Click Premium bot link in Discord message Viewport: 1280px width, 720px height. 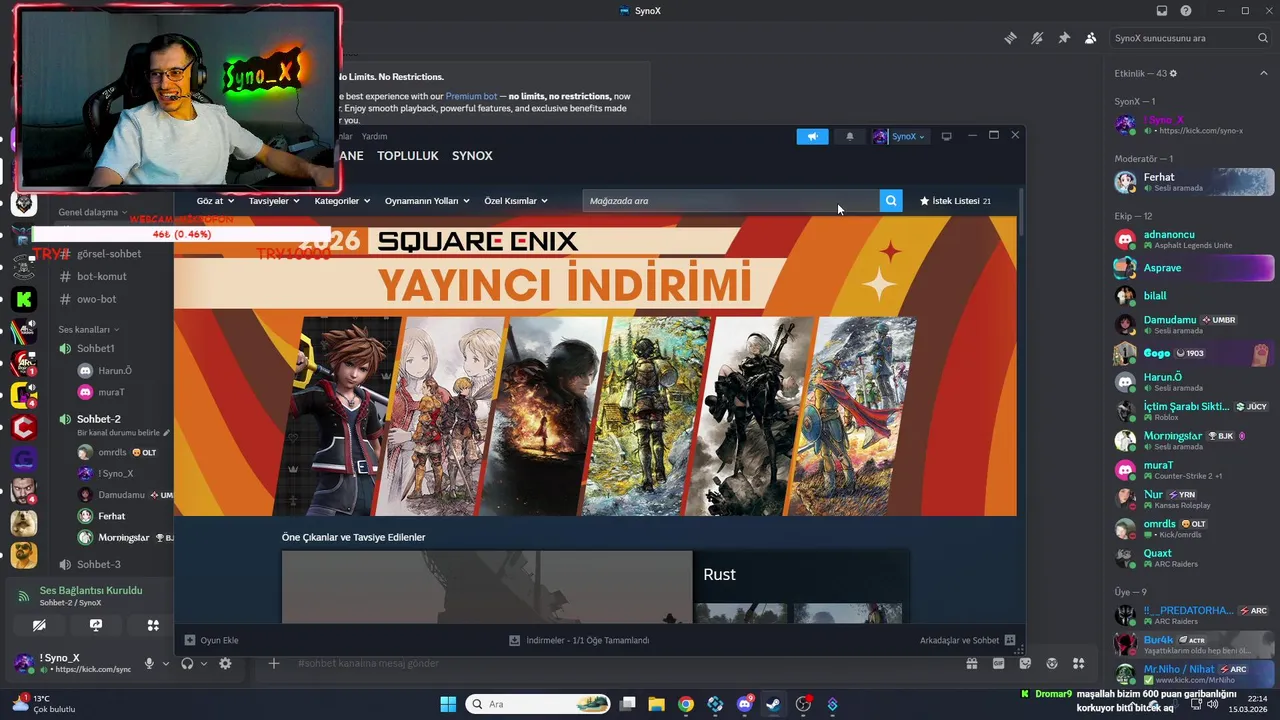click(471, 96)
